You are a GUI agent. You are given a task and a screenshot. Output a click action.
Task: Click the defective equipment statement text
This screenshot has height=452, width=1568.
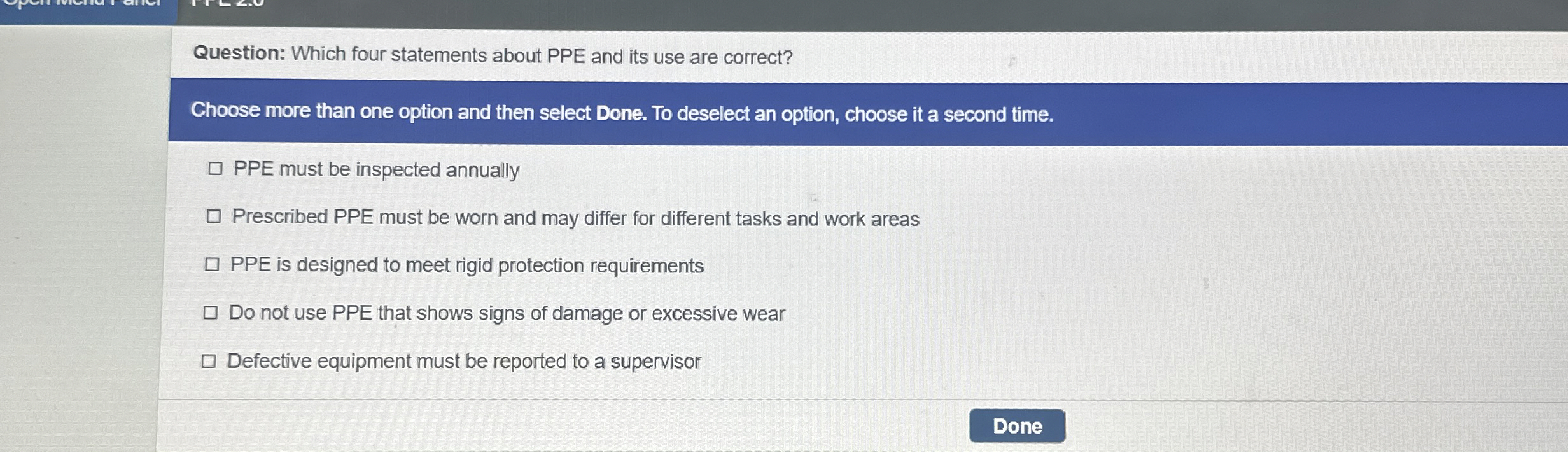click(465, 362)
